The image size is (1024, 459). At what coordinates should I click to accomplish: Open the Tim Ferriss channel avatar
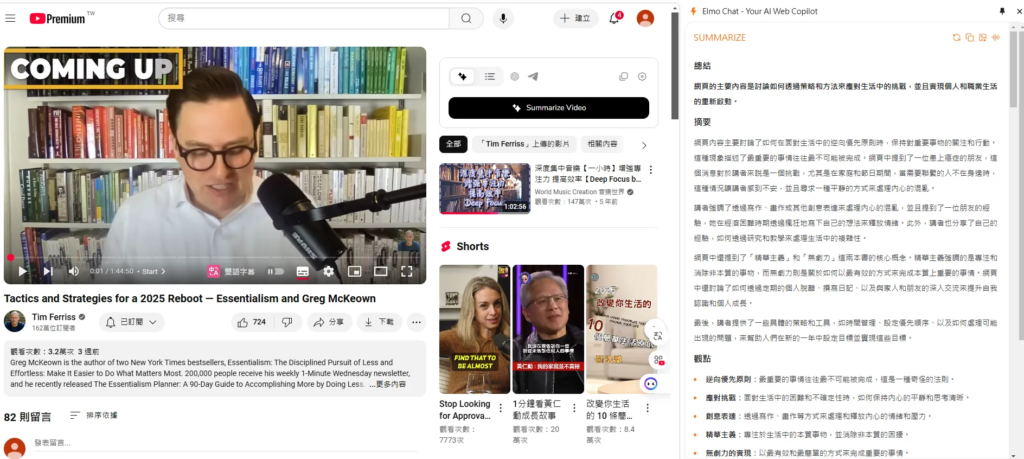point(14,321)
